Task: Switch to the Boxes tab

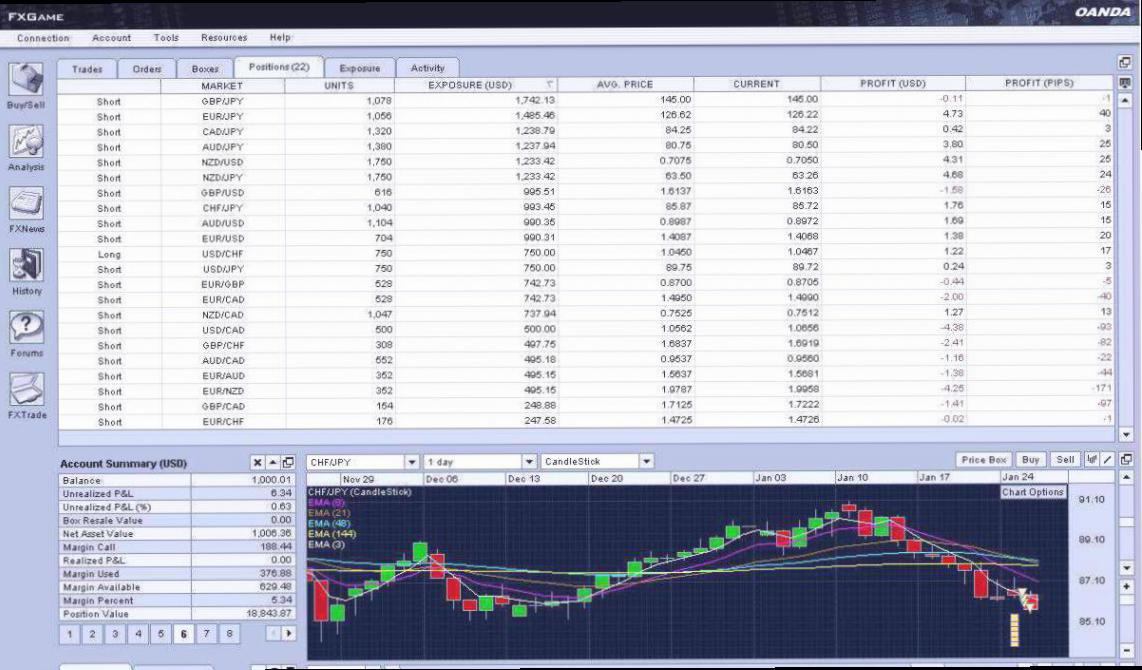Action: tap(205, 68)
